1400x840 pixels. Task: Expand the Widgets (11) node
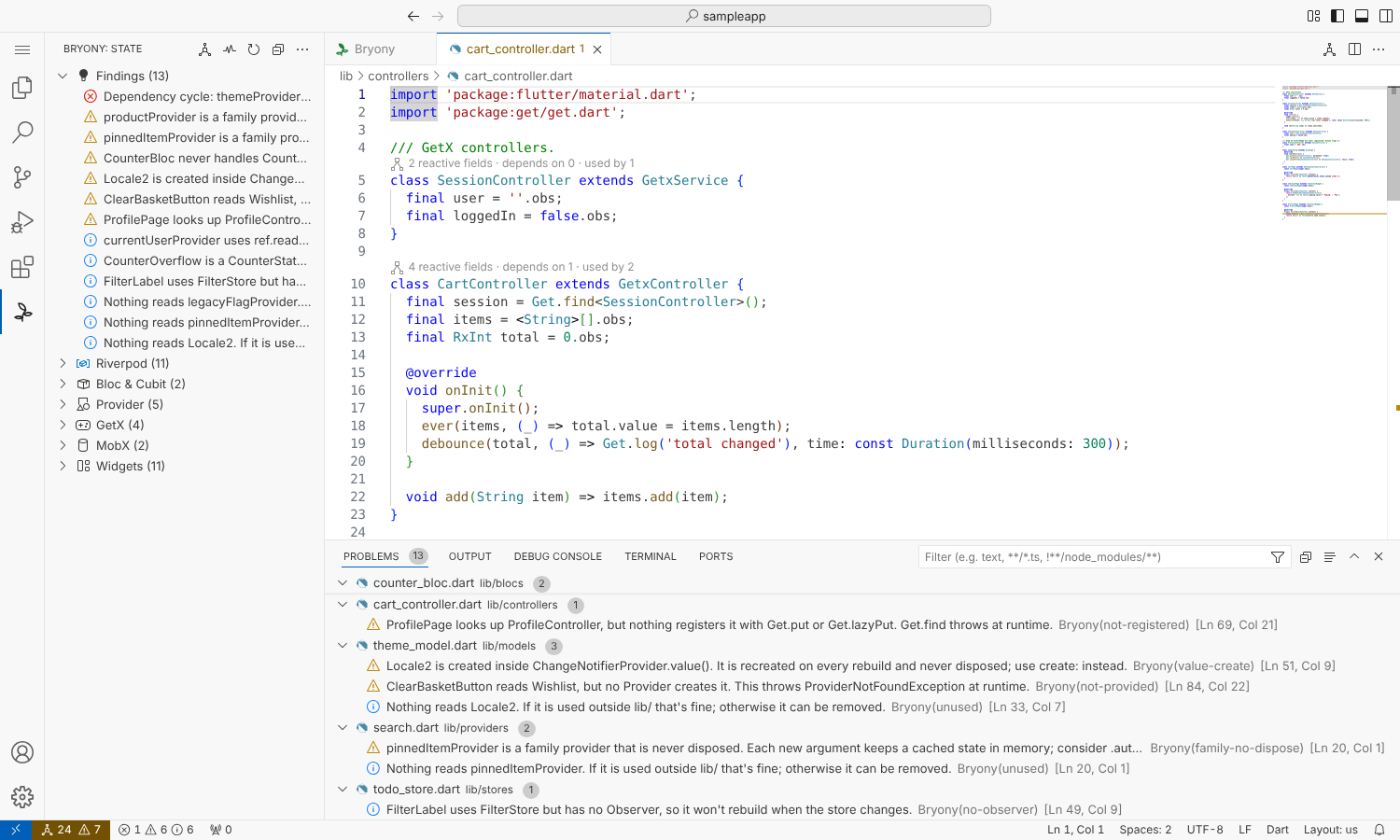[x=63, y=466]
